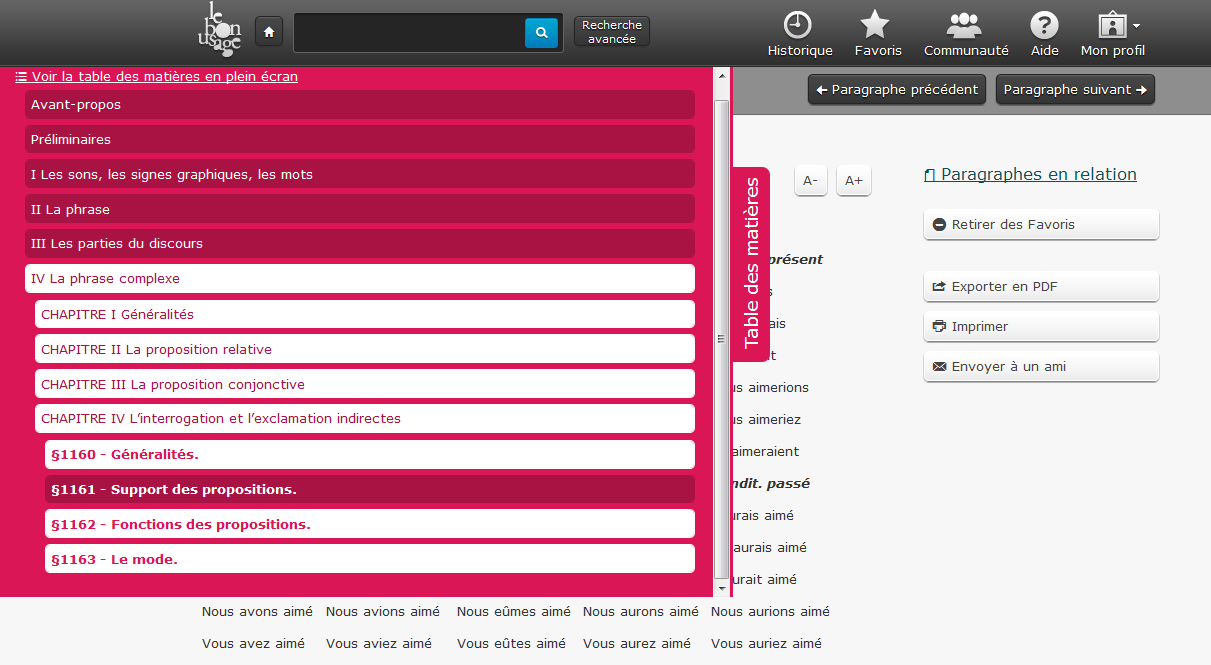Open Historique clock icon
Viewport: 1211px width, 665px height.
(x=799, y=26)
